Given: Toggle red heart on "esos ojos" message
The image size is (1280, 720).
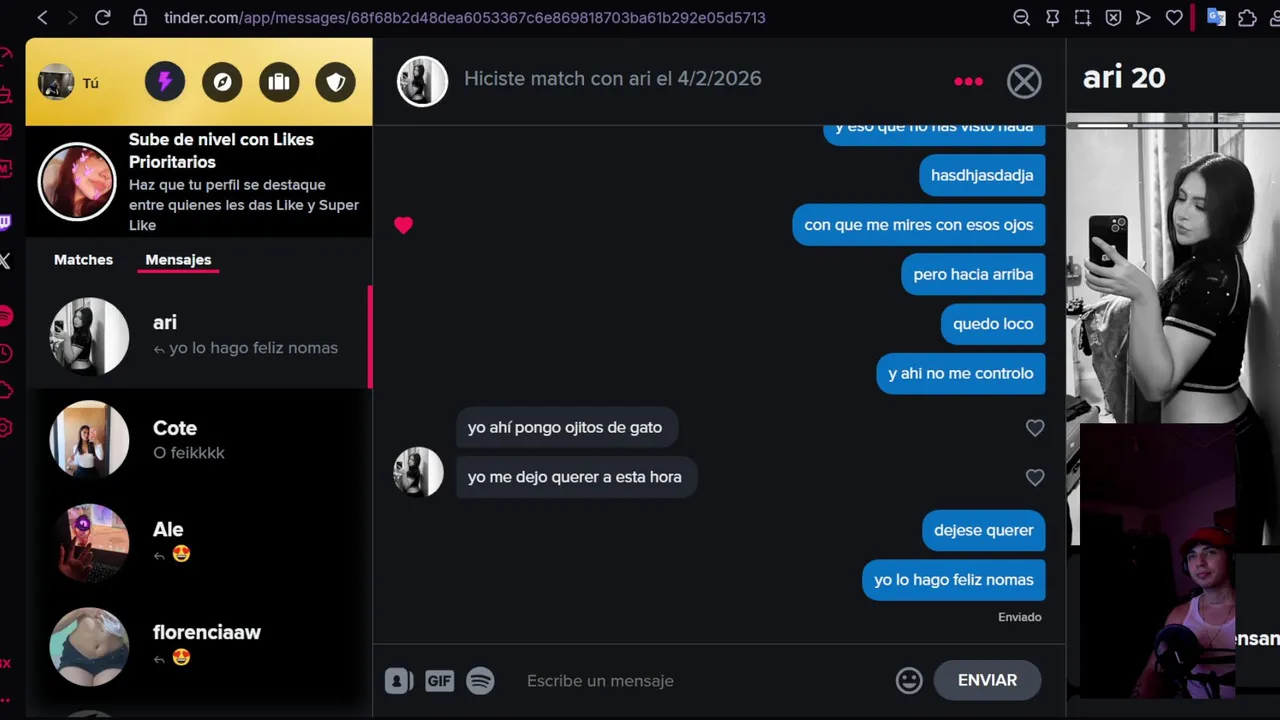Looking at the screenshot, I should coord(403,225).
